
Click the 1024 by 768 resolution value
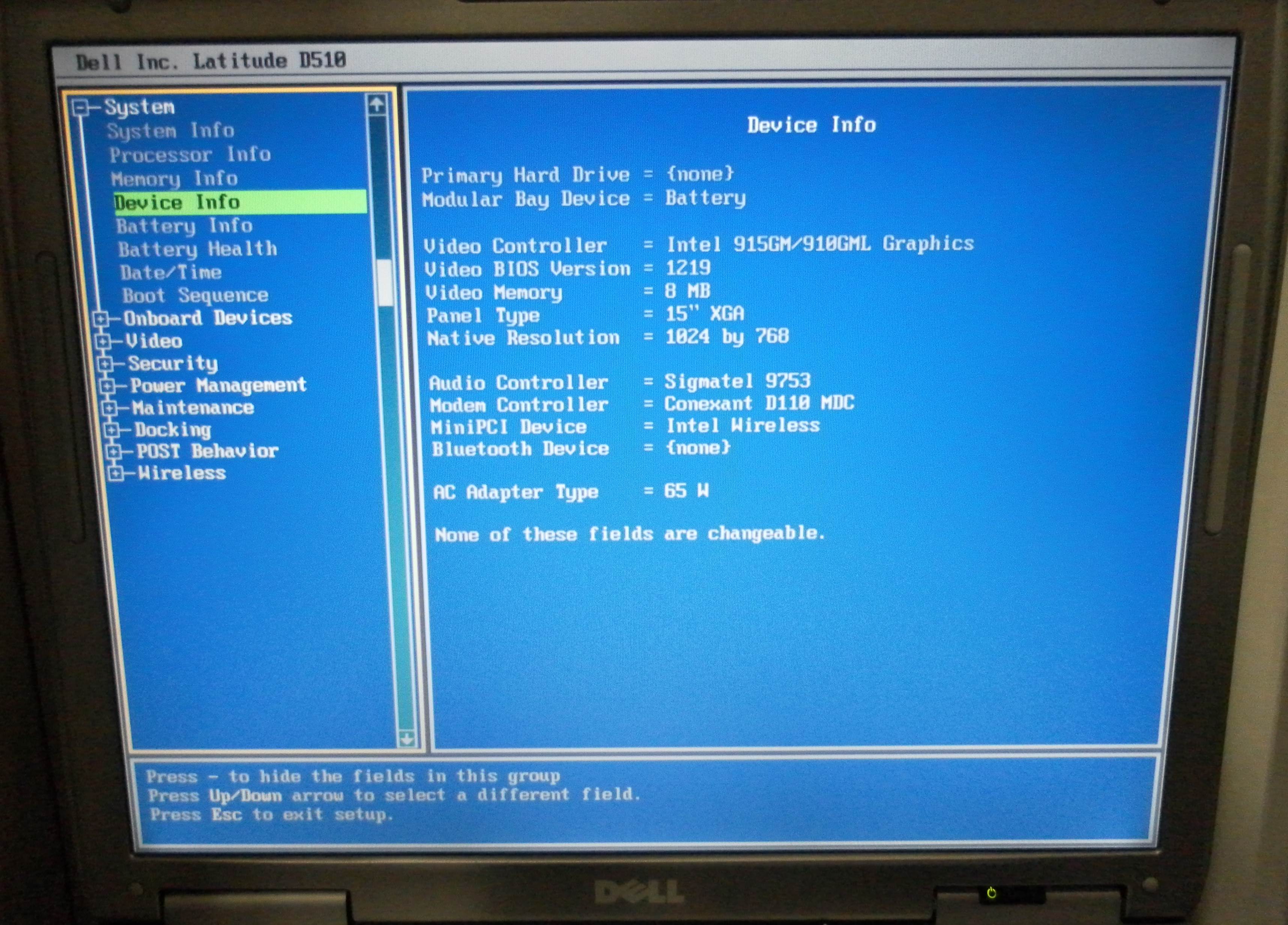tap(727, 336)
